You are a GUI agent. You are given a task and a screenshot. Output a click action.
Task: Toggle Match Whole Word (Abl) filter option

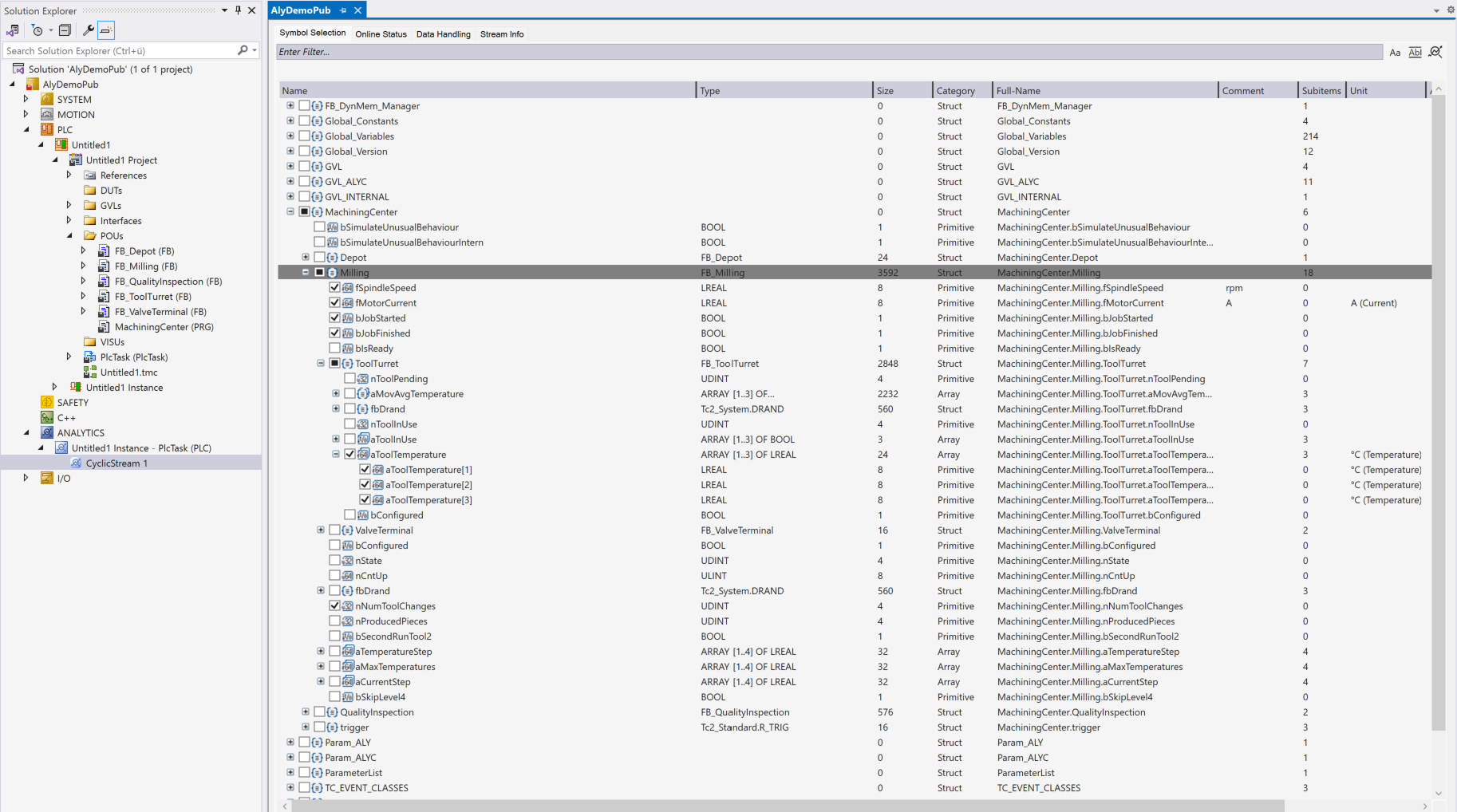[x=1415, y=52]
